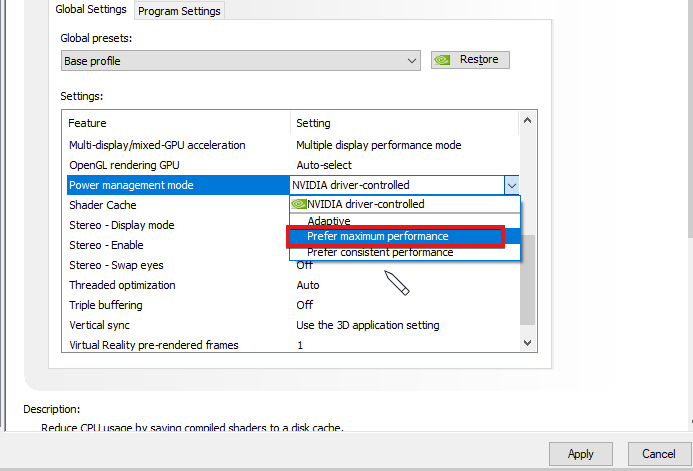Viewport: 693px width, 471px height.
Task: Click the Auto value for Threaded optimization
Action: pos(308,285)
